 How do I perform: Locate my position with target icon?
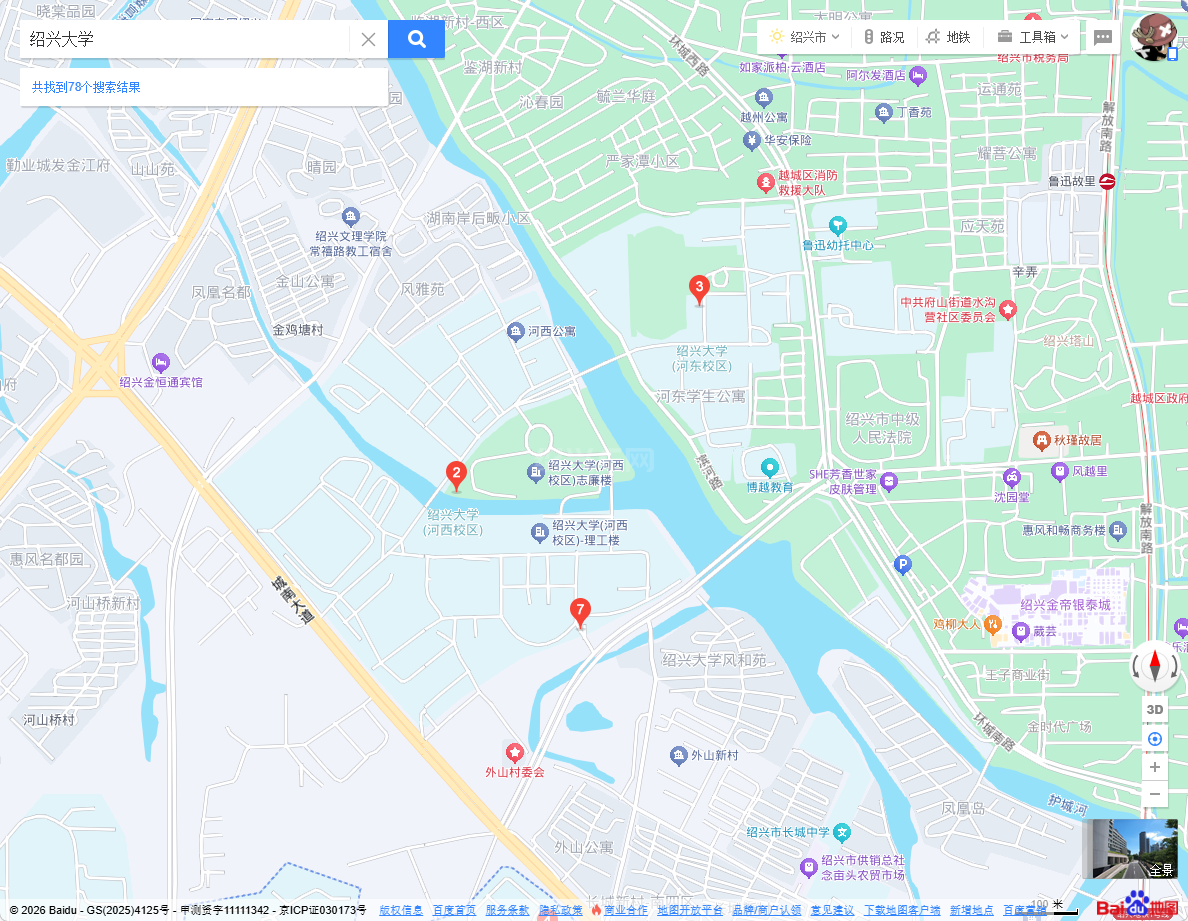pyautogui.click(x=1155, y=739)
